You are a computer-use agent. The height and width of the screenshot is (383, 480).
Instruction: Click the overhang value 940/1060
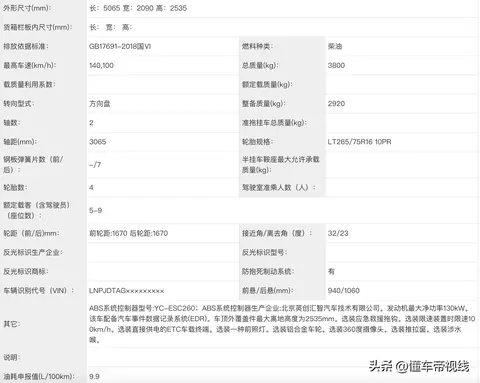point(344,290)
